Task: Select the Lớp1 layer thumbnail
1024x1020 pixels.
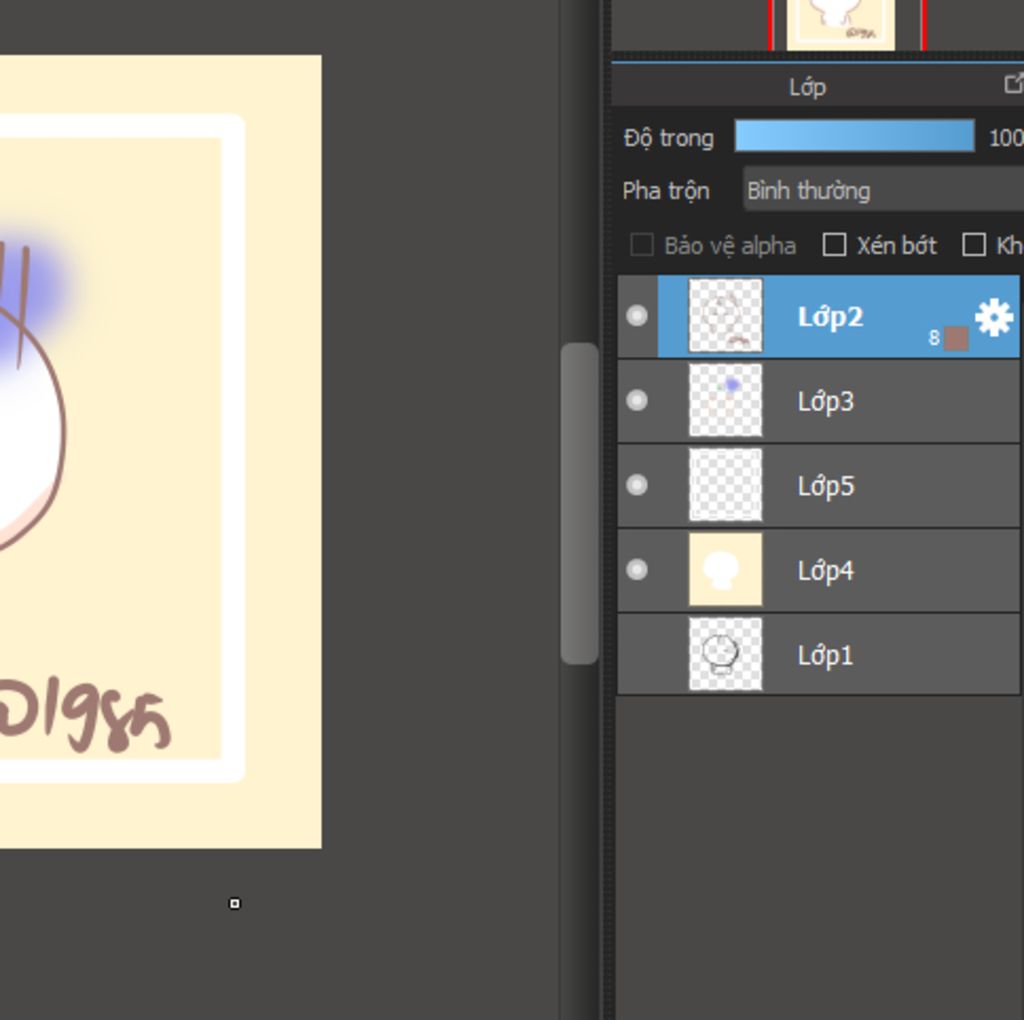Action: (726, 654)
